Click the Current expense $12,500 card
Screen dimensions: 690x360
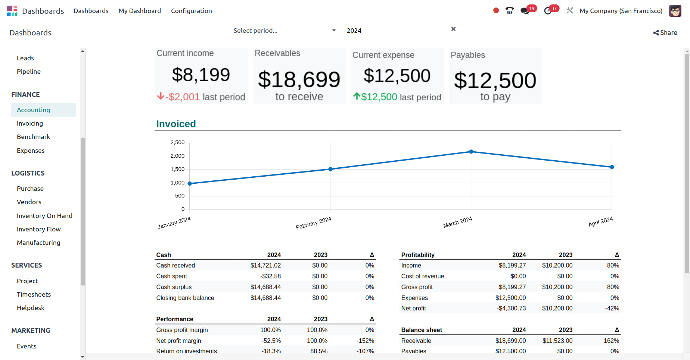(397, 76)
